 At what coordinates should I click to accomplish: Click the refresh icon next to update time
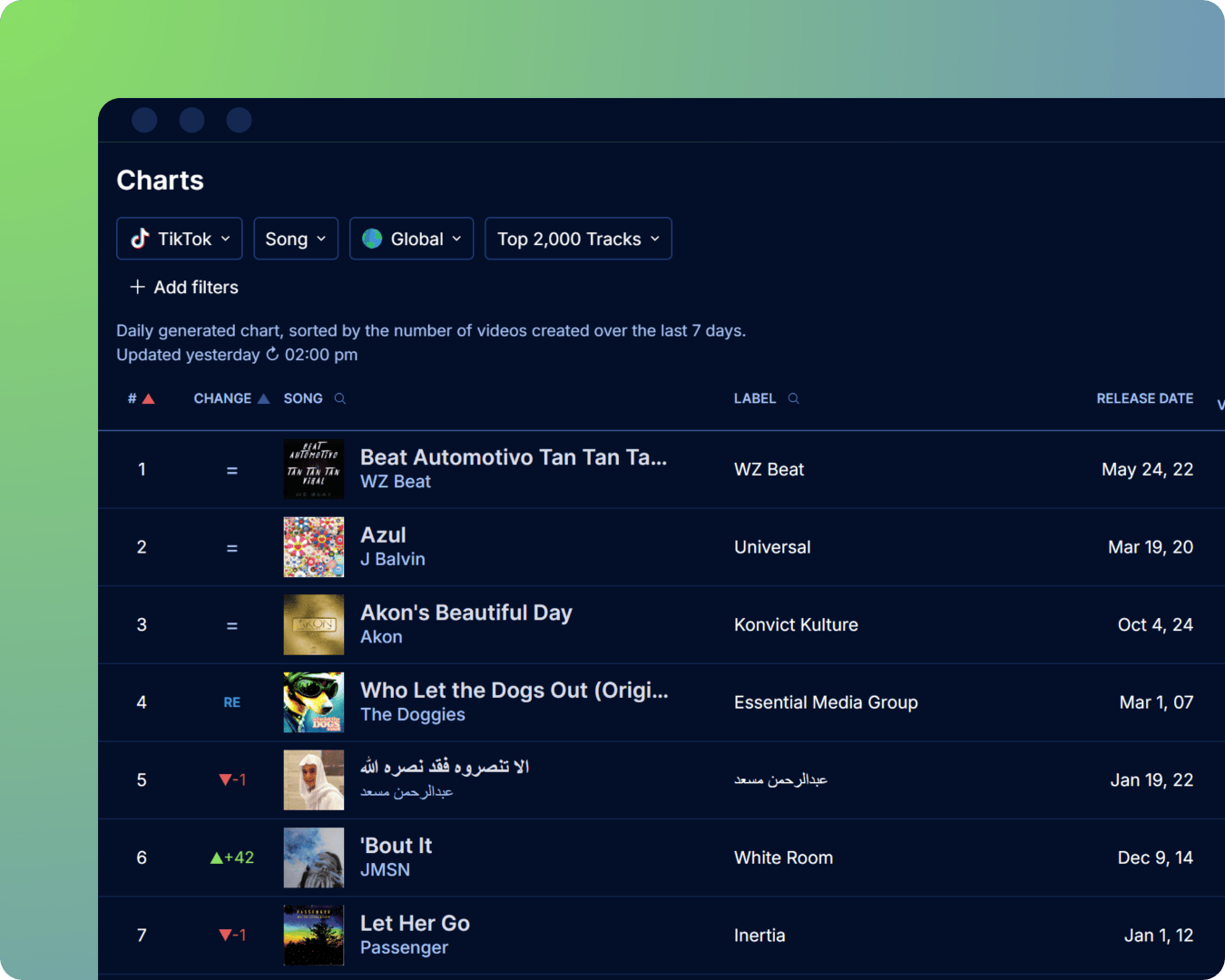pyautogui.click(x=272, y=354)
